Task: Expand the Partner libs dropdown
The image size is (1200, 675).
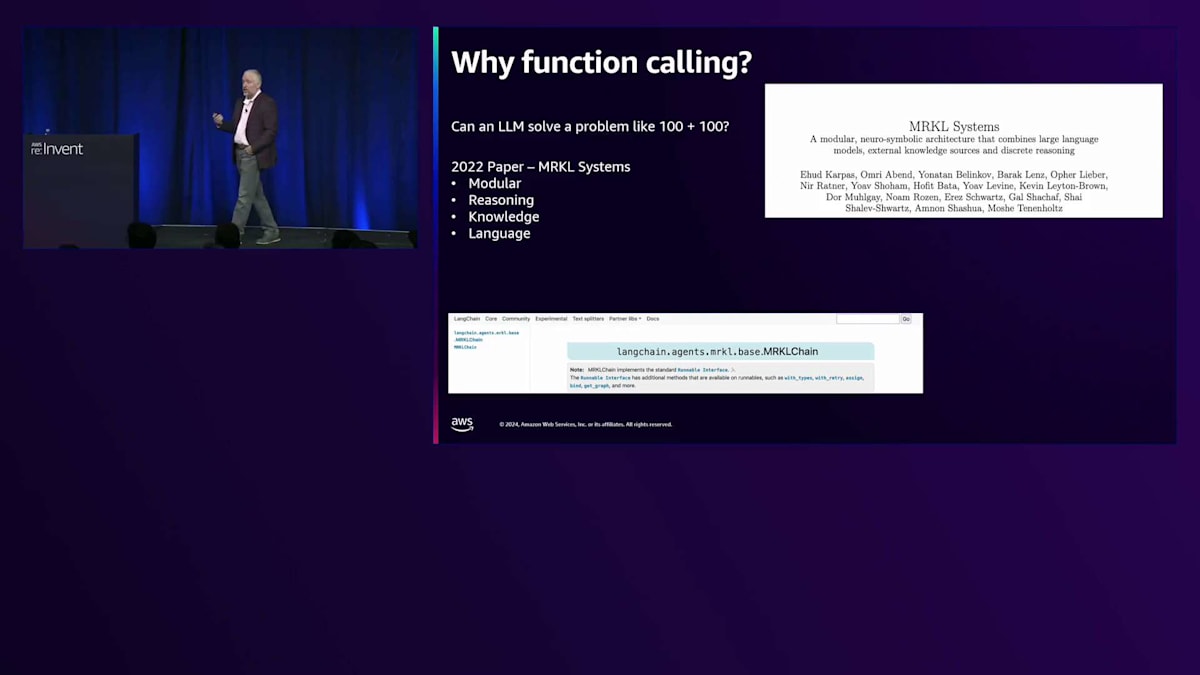Action: coord(625,319)
